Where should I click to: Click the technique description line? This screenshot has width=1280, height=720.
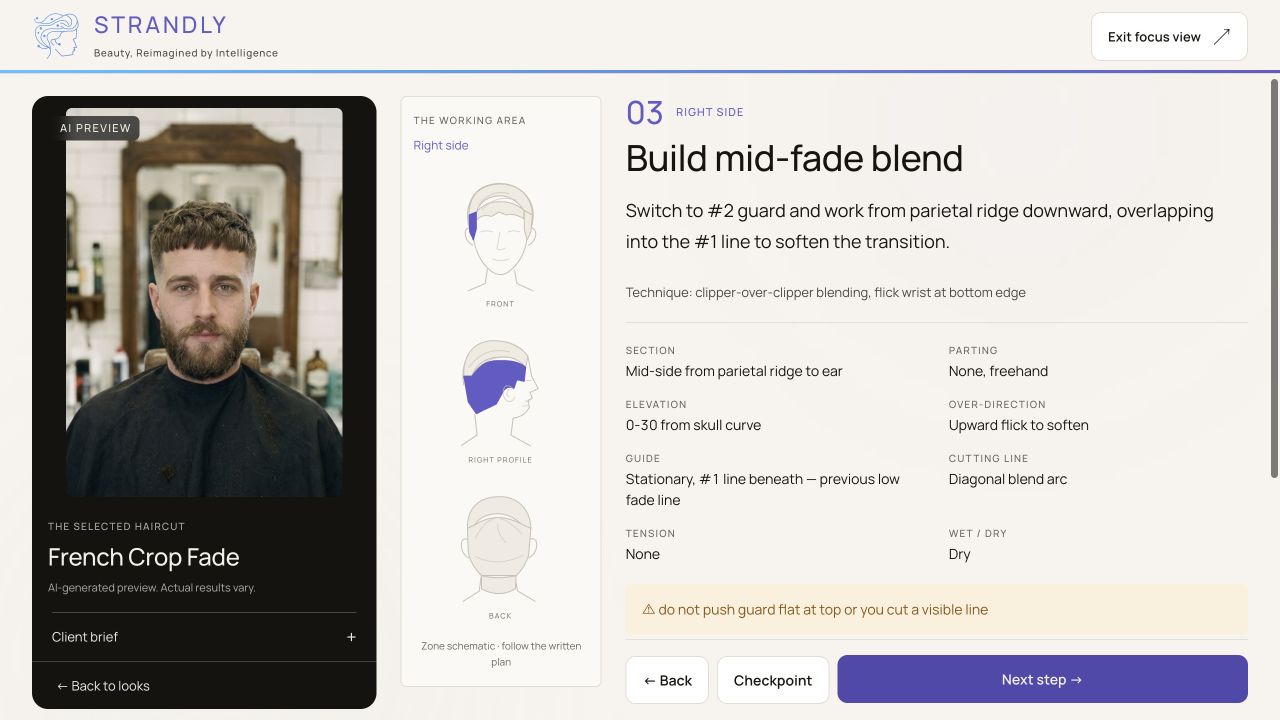[x=825, y=293]
